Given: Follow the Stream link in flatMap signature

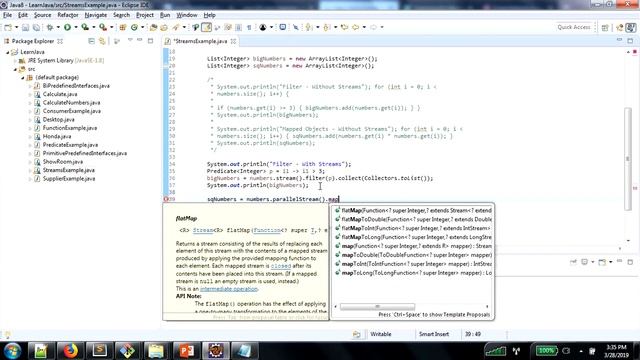Looking at the screenshot, I should pos(203,230).
